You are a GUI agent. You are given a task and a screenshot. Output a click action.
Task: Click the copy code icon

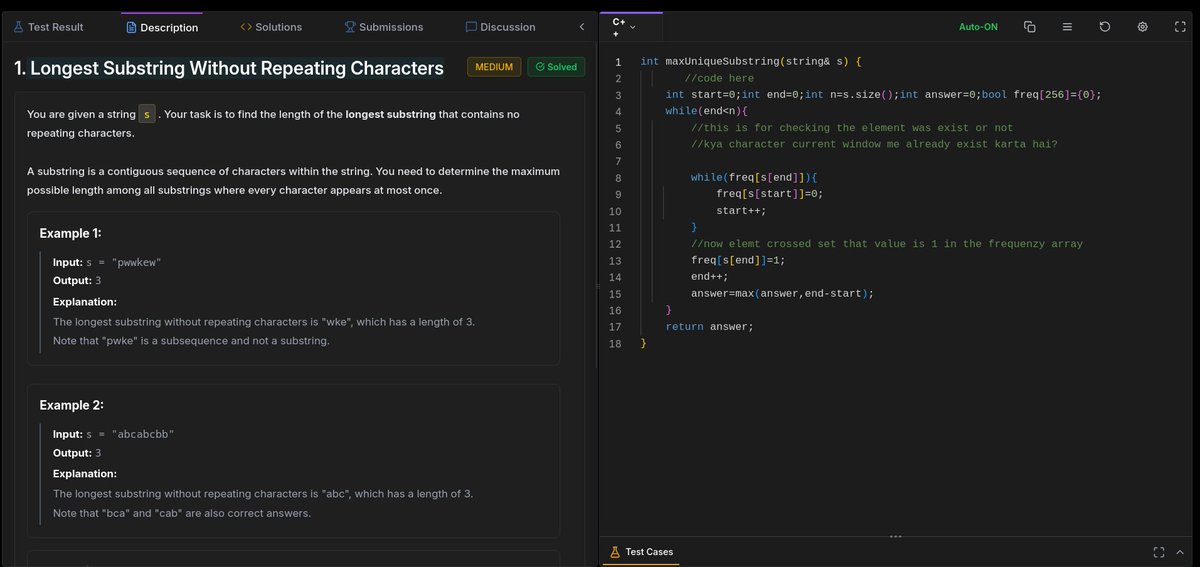(x=1030, y=27)
